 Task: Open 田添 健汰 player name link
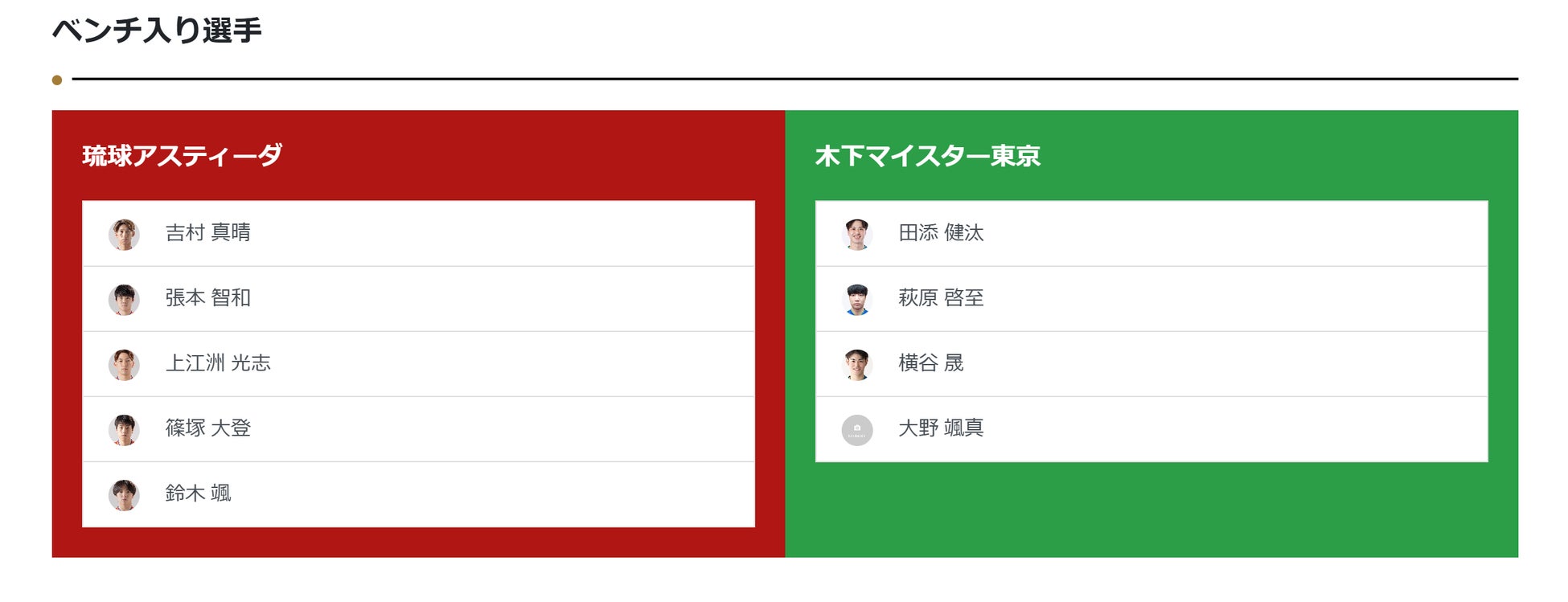click(941, 233)
